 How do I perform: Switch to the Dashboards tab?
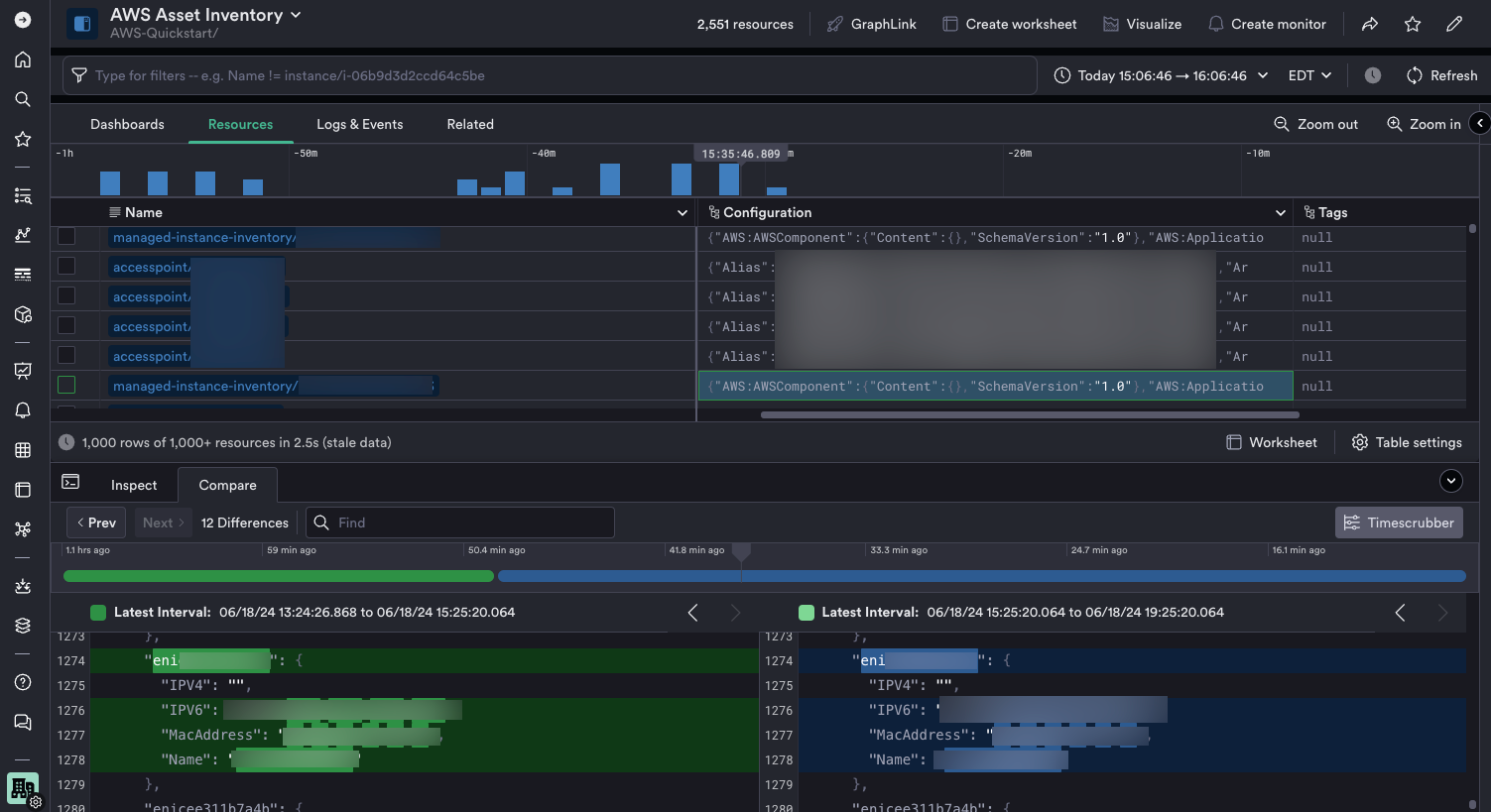pos(127,124)
